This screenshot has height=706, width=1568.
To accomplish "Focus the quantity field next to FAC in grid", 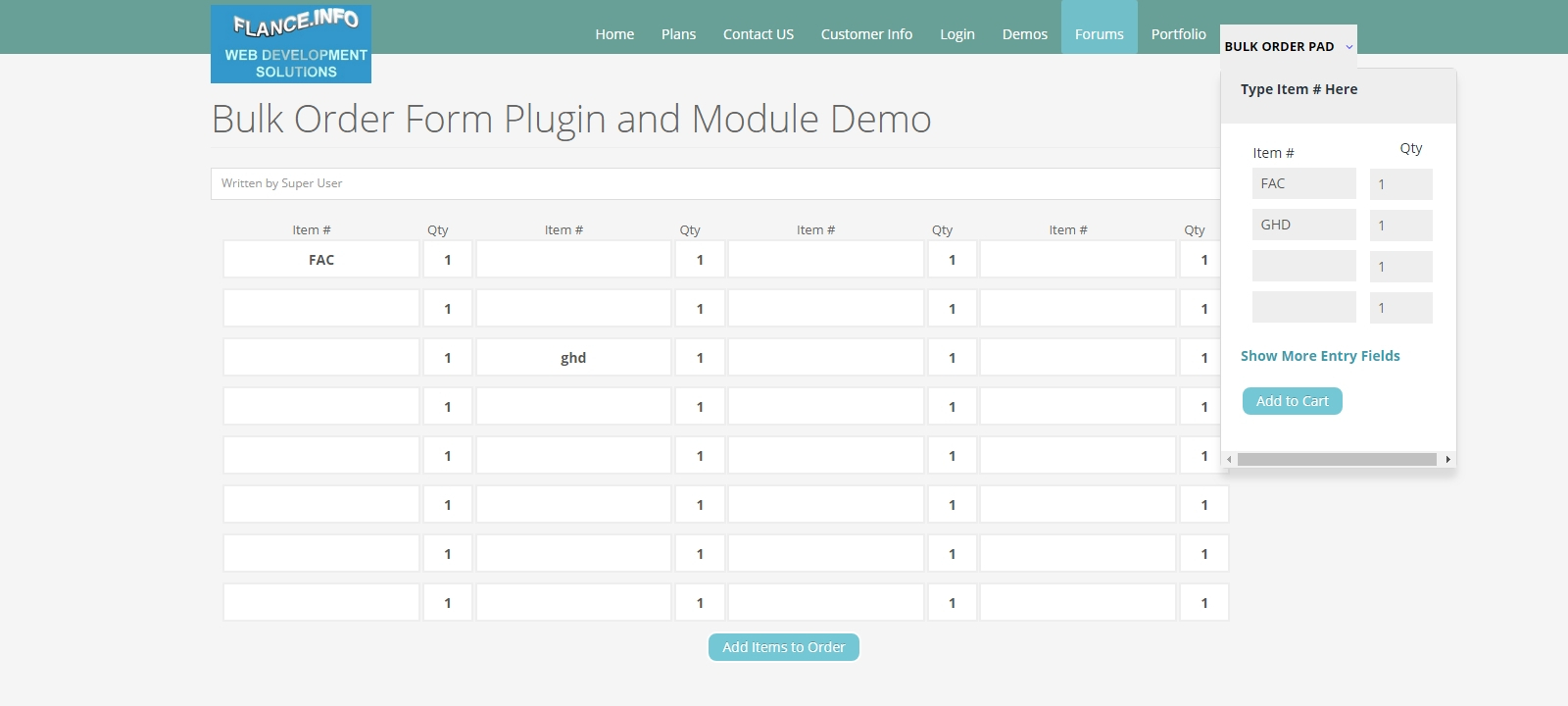I will click(448, 260).
